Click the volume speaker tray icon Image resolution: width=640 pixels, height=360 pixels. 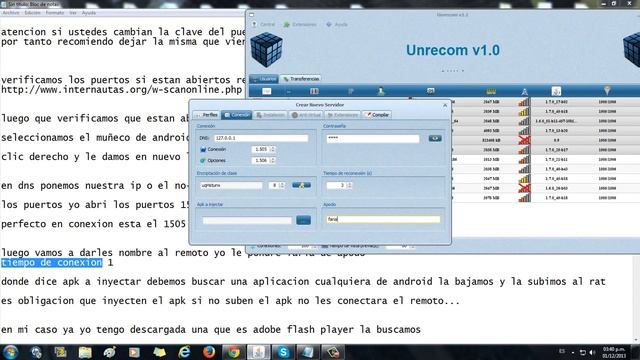pos(592,352)
